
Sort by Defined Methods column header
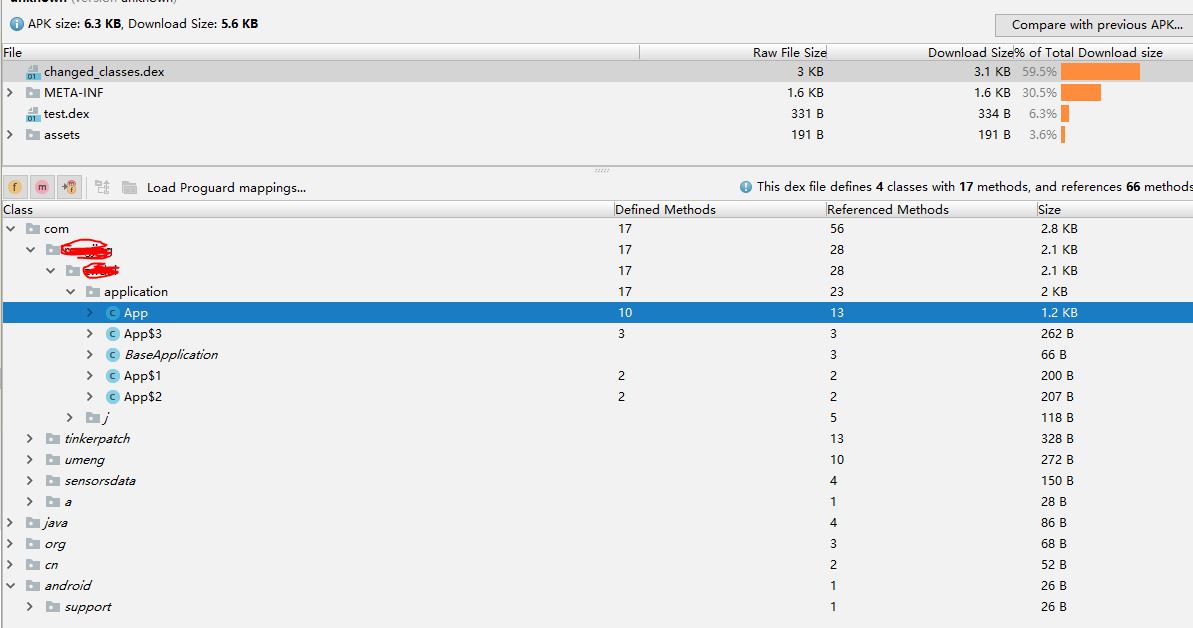pyautogui.click(x=665, y=209)
